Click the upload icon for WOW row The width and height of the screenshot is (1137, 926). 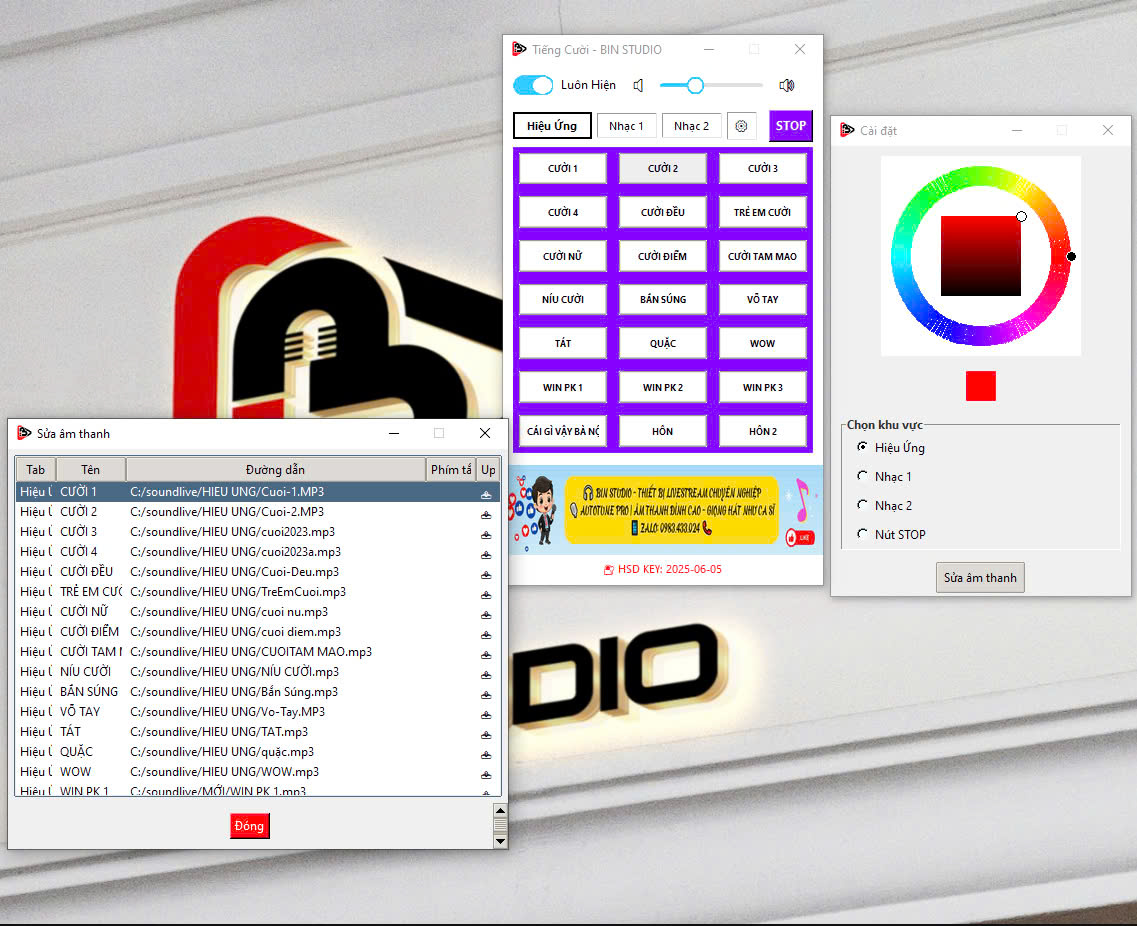(x=486, y=773)
